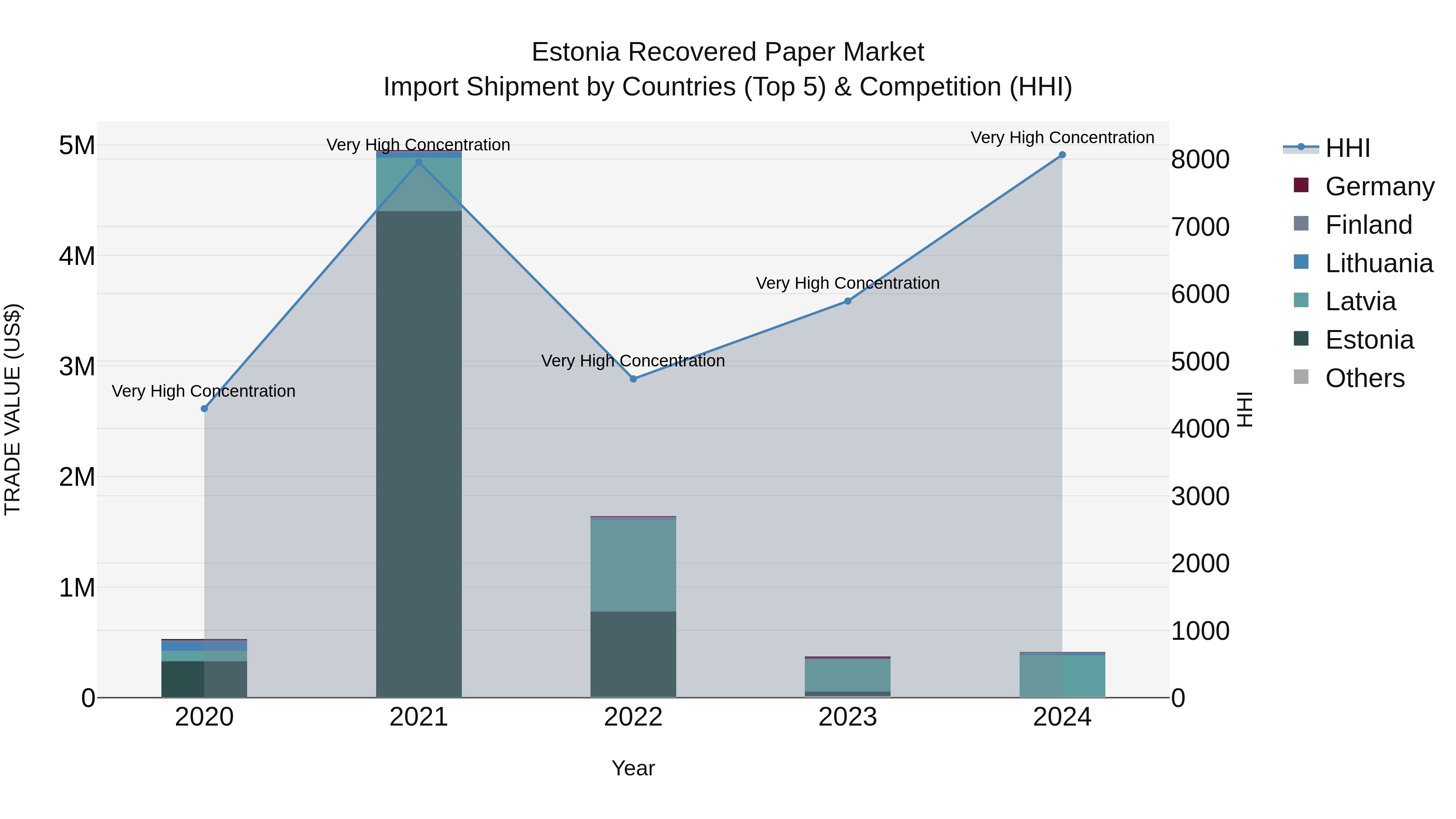Click the Latvia segment of the 2023 bar
1456x819 pixels.
pos(848,675)
